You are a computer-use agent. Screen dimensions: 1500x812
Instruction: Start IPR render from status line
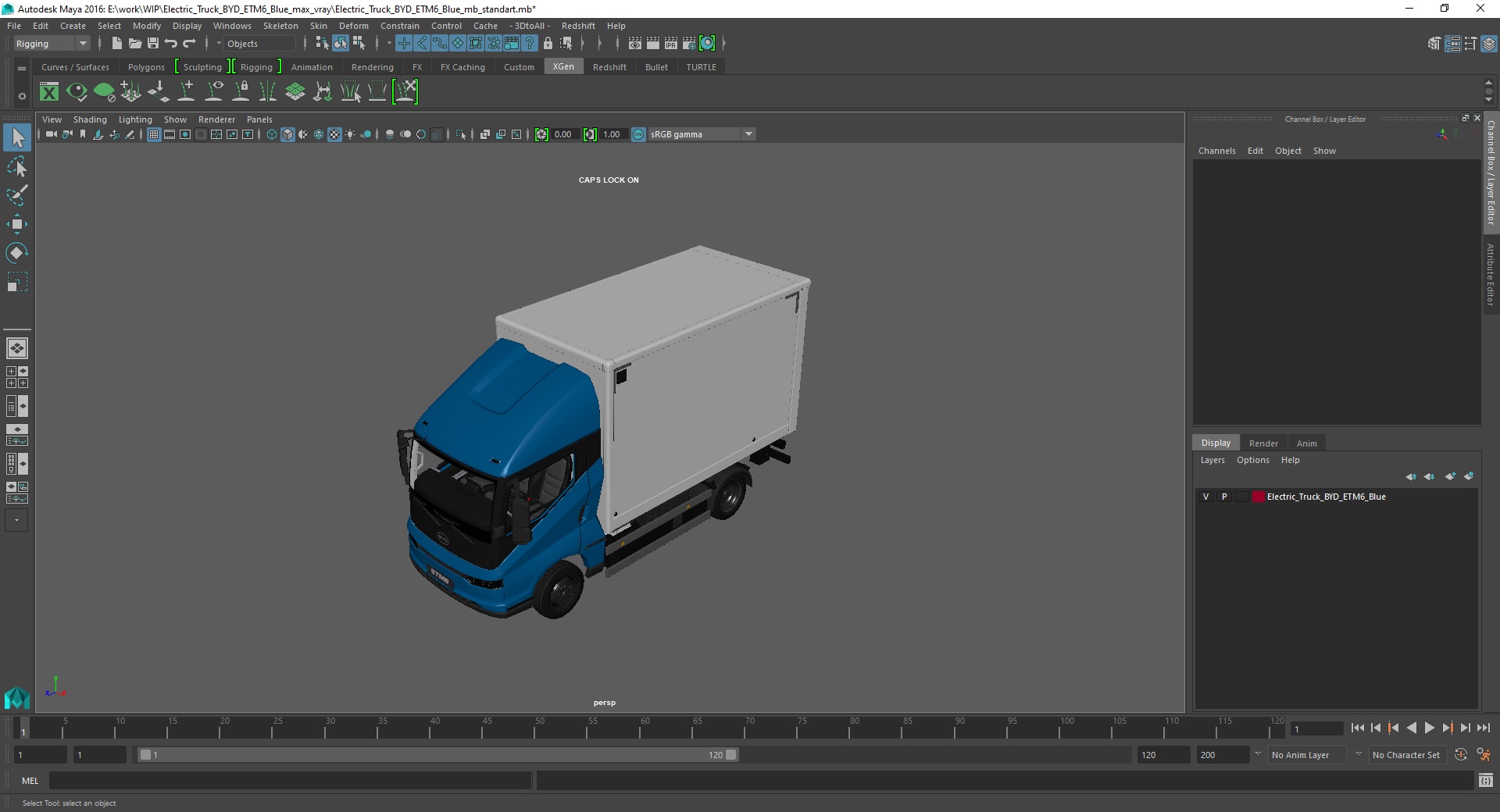tap(671, 44)
